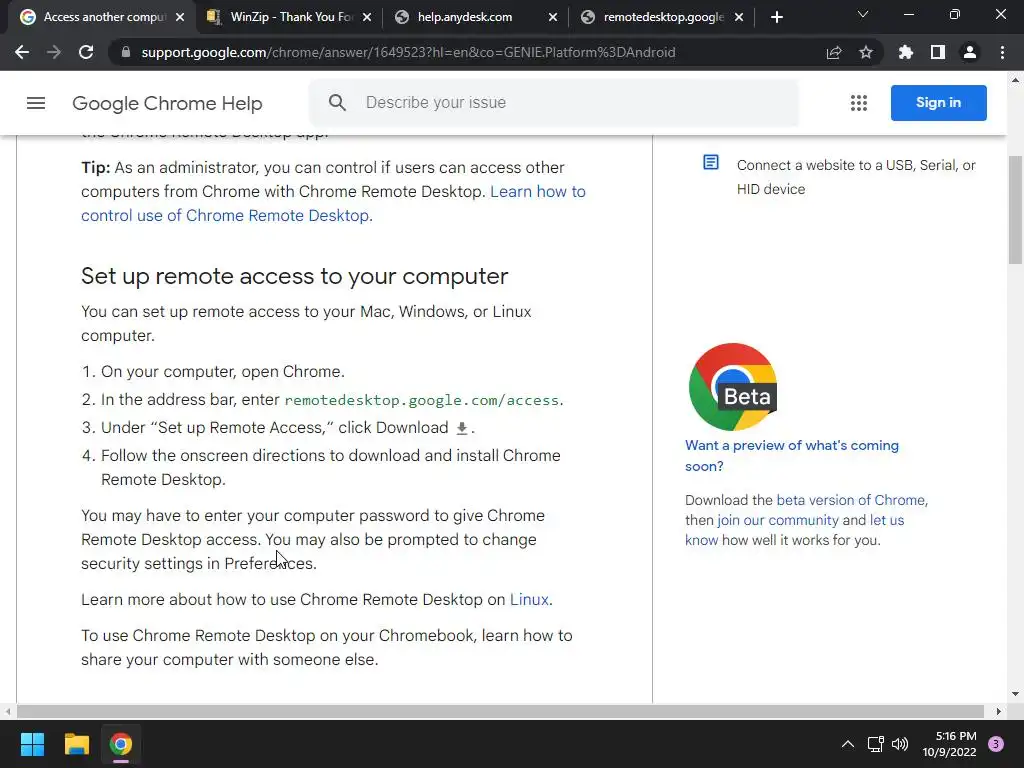Click the address bar URL
This screenshot has height=768, width=1024.
pyautogui.click(x=408, y=52)
